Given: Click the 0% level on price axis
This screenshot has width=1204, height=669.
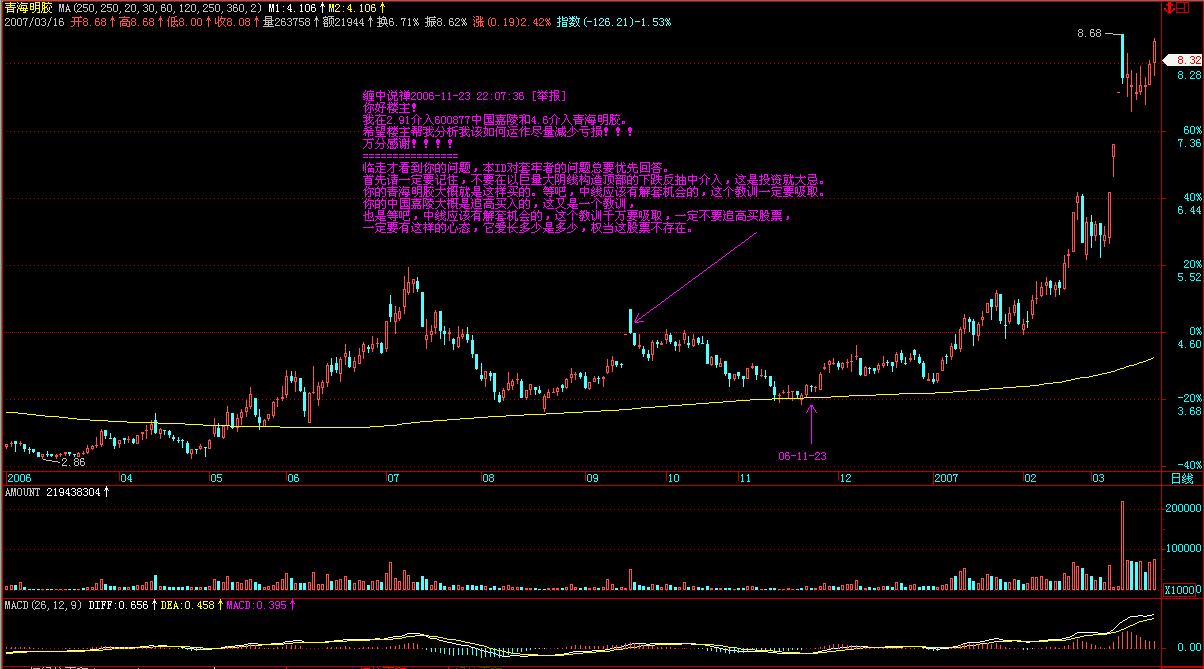Looking at the screenshot, I should 1190,331.
